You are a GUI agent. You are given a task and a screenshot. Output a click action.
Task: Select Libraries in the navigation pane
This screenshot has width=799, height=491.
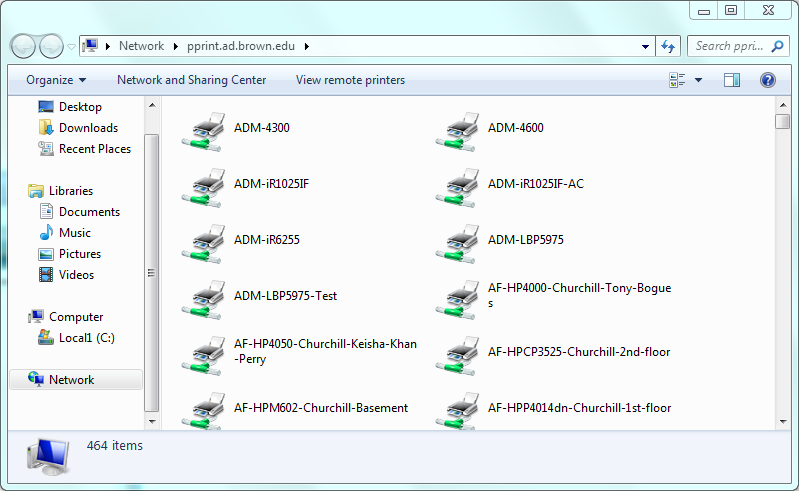[x=61, y=191]
